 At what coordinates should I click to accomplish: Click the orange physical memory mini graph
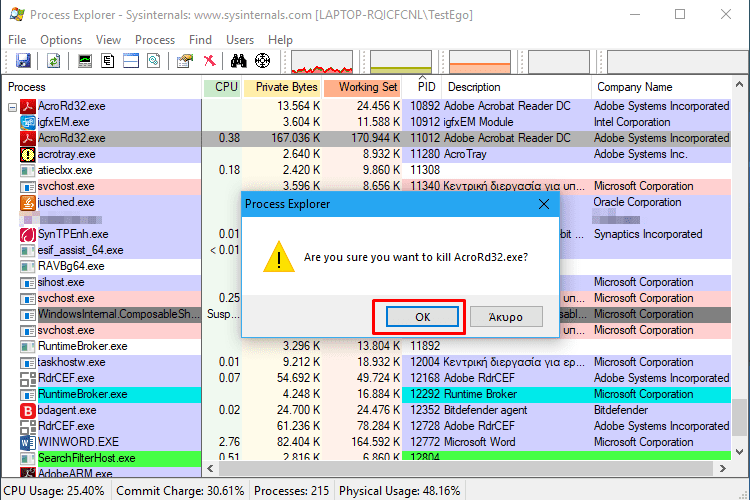480,62
